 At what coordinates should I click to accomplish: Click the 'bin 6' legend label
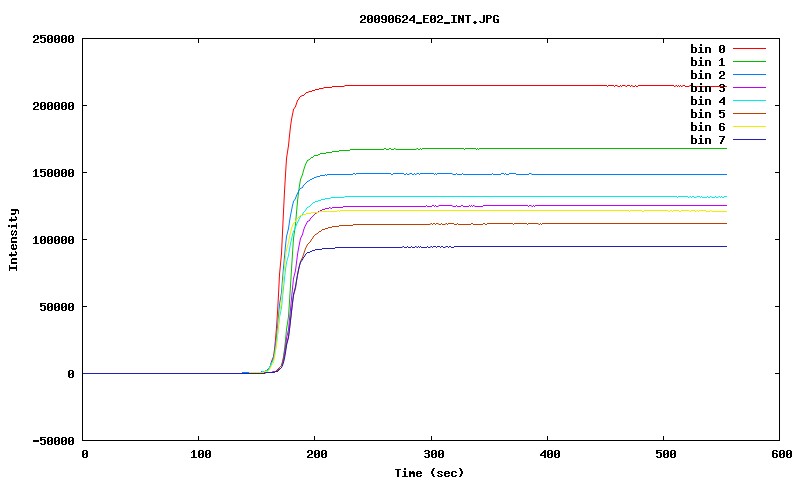708,127
